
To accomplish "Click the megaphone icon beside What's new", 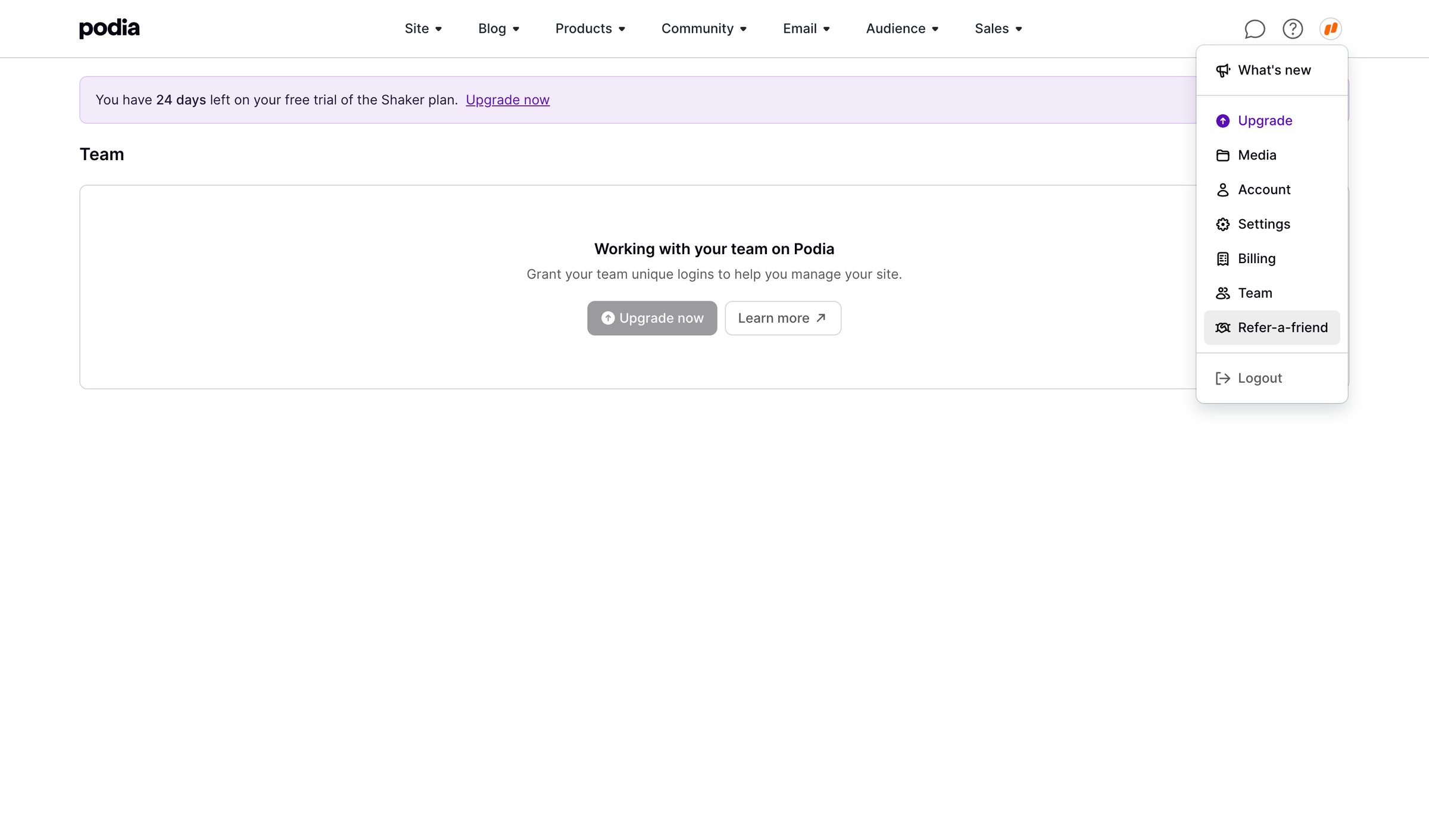I will (x=1223, y=70).
